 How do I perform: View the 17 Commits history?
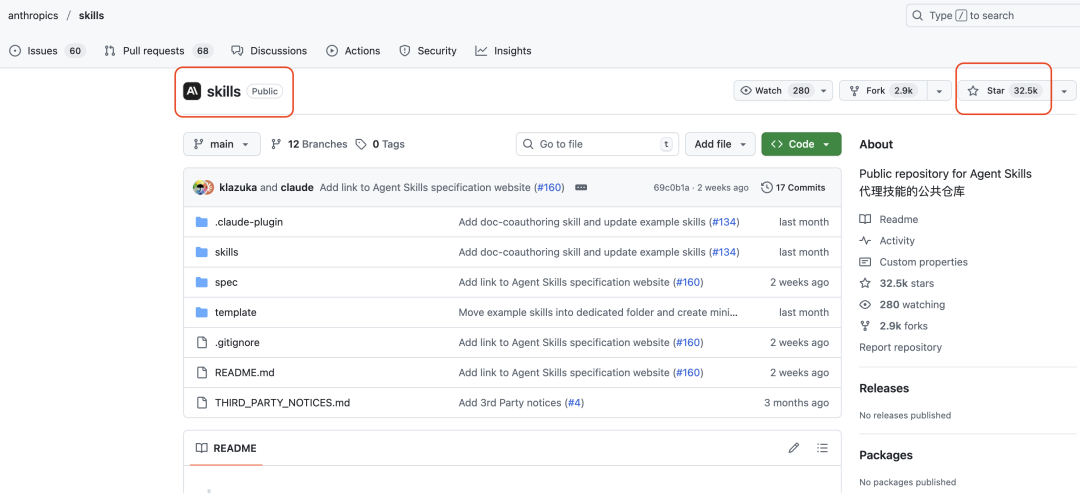click(x=793, y=187)
